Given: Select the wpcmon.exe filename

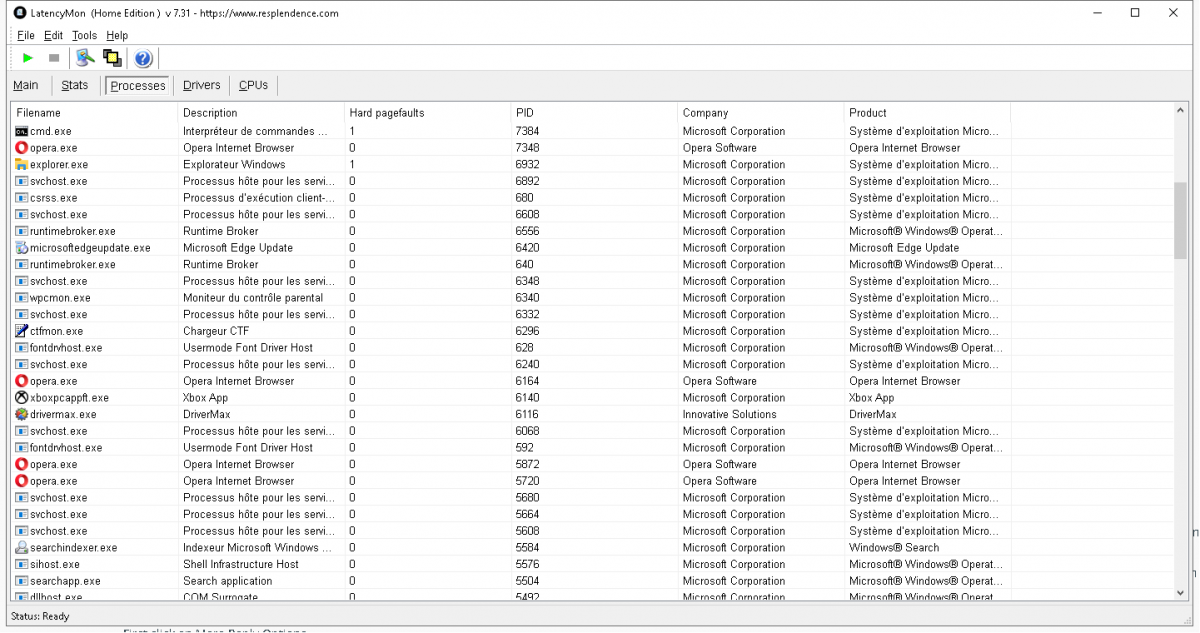Looking at the screenshot, I should coord(60,298).
